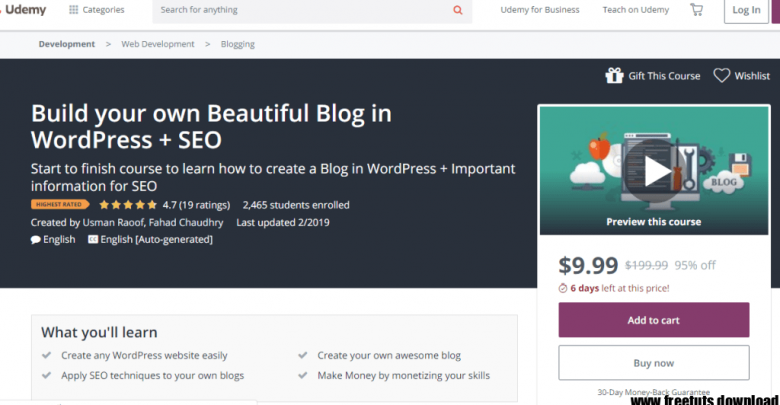Open the Categories grid icon
The width and height of the screenshot is (780, 405).
click(73, 9)
